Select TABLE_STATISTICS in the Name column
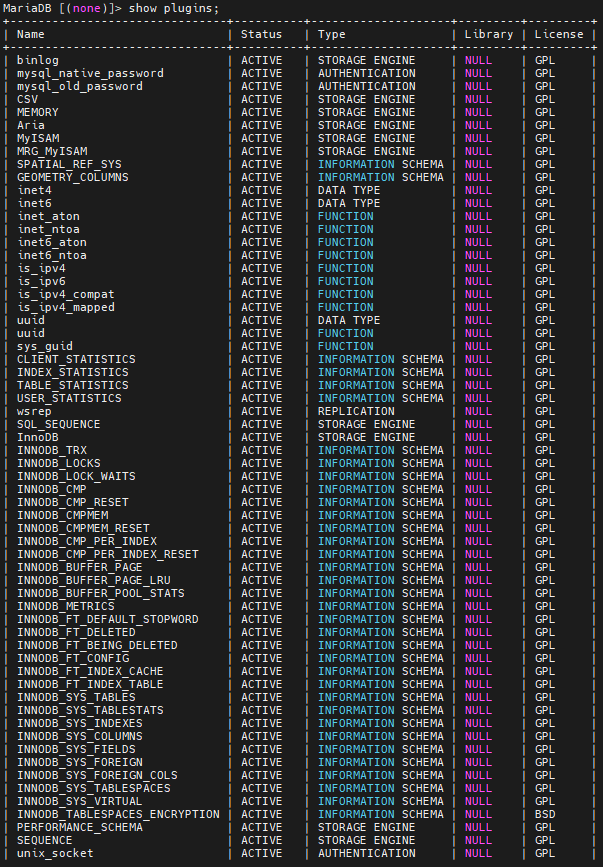Image resolution: width=603 pixels, height=867 pixels. 72,385
